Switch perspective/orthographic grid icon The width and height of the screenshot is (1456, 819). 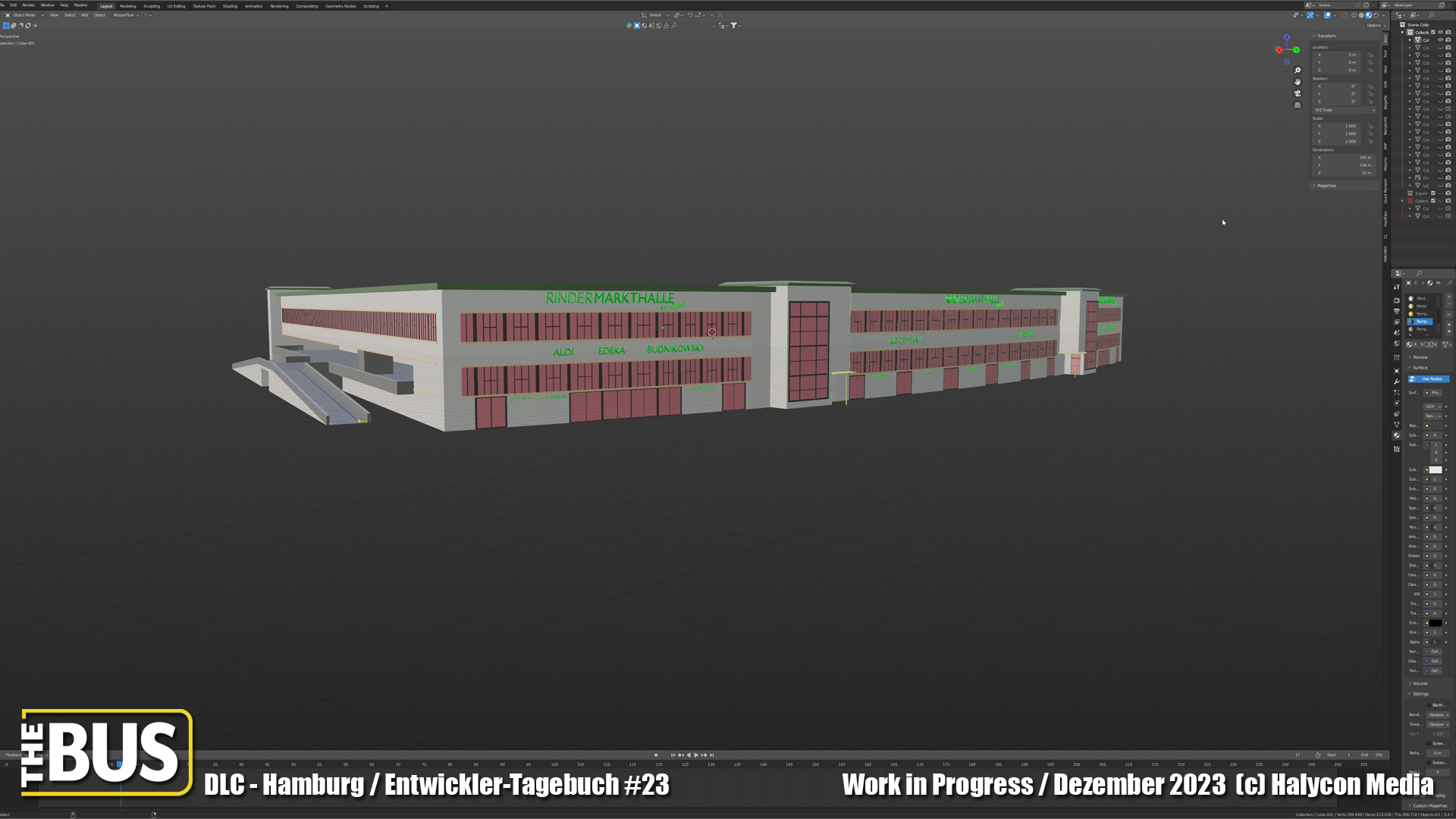tap(1298, 105)
